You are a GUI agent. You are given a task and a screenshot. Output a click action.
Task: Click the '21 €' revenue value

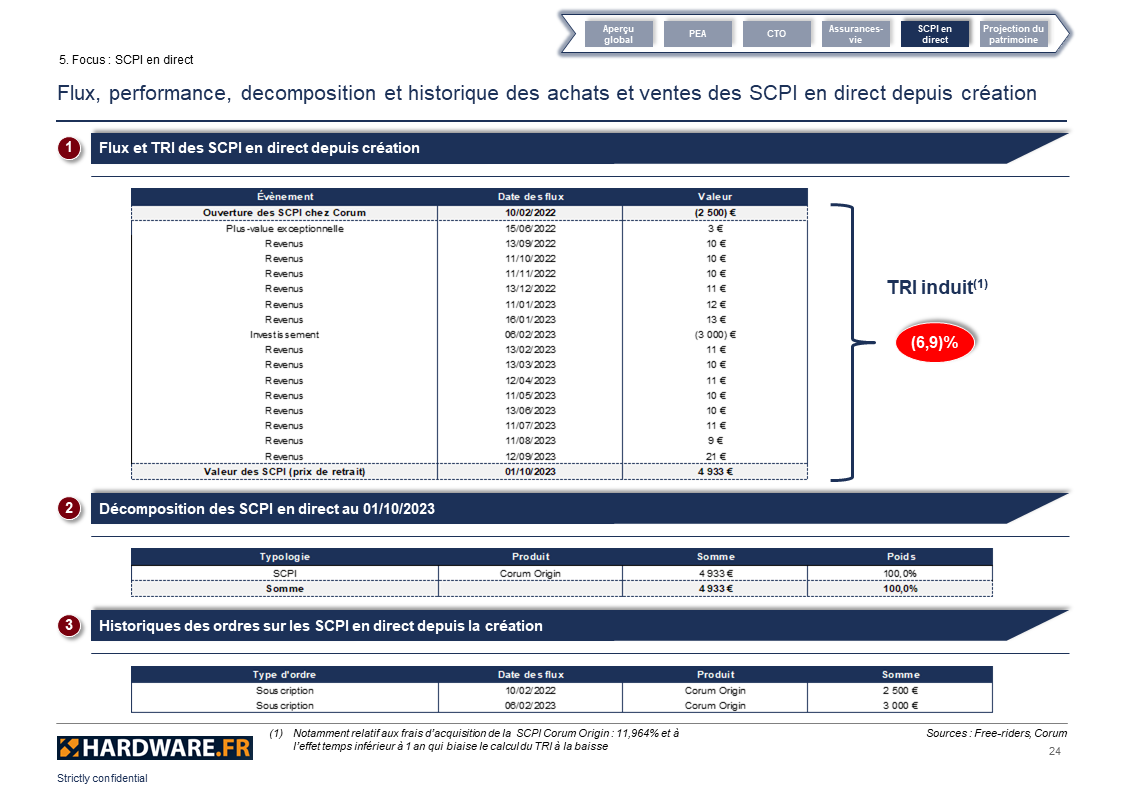coord(715,456)
